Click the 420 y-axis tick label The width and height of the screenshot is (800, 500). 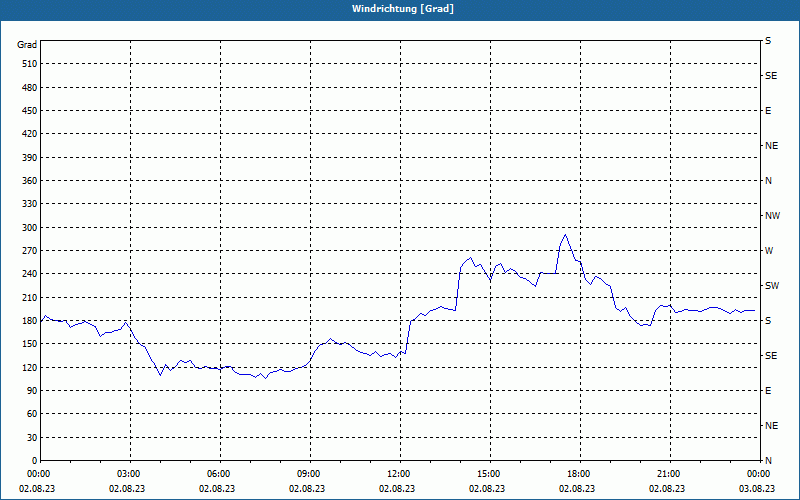coord(30,134)
